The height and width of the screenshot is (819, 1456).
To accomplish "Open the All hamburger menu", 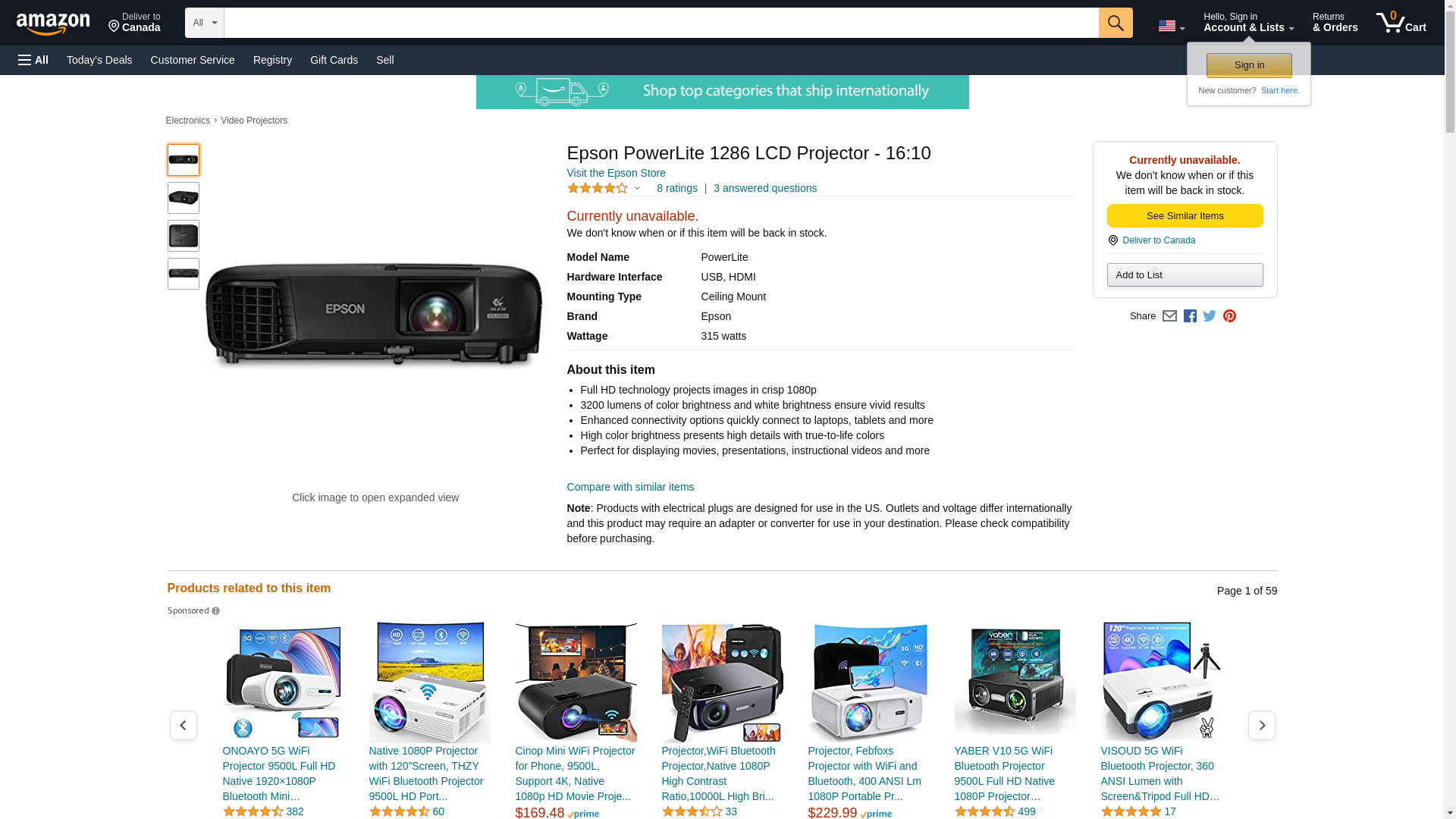I will (33, 60).
